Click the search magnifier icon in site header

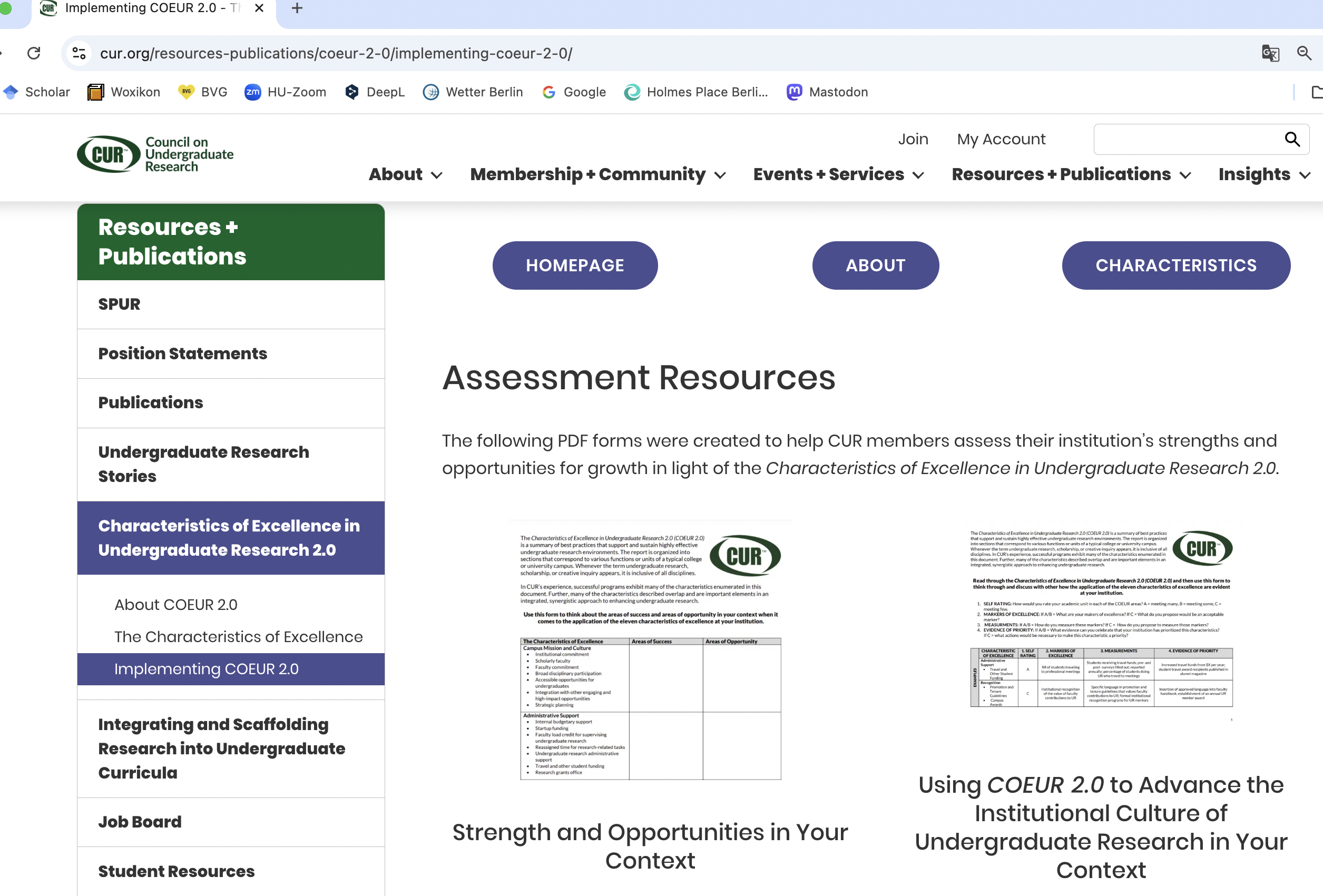(1292, 139)
